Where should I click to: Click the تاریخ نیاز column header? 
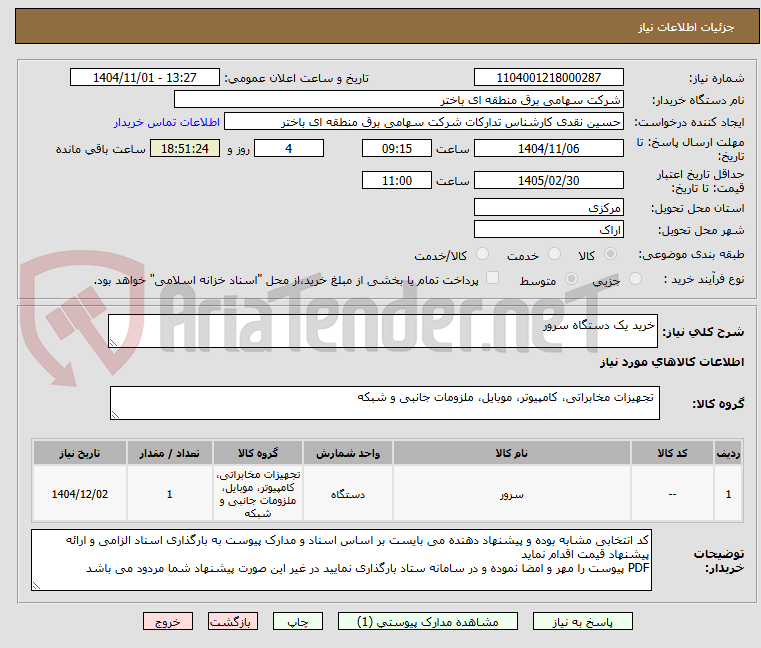point(80,453)
